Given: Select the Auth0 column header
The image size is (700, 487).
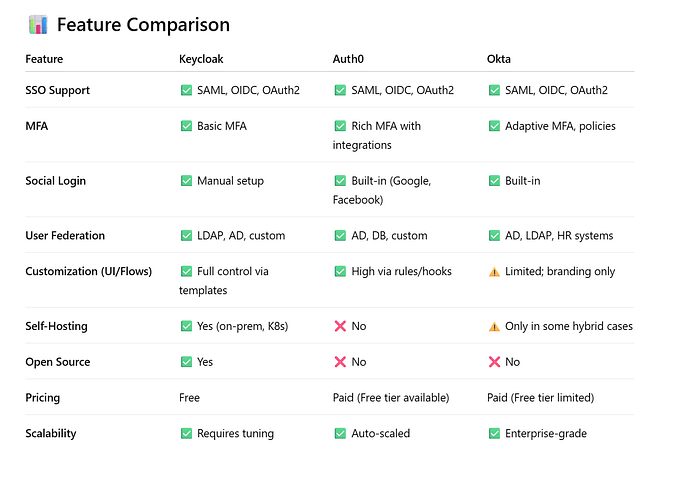Looking at the screenshot, I should (348, 59).
